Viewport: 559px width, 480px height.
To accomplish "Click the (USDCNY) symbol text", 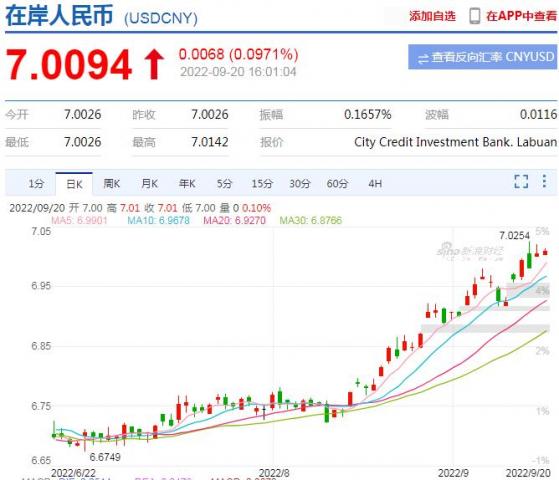I will (160, 18).
